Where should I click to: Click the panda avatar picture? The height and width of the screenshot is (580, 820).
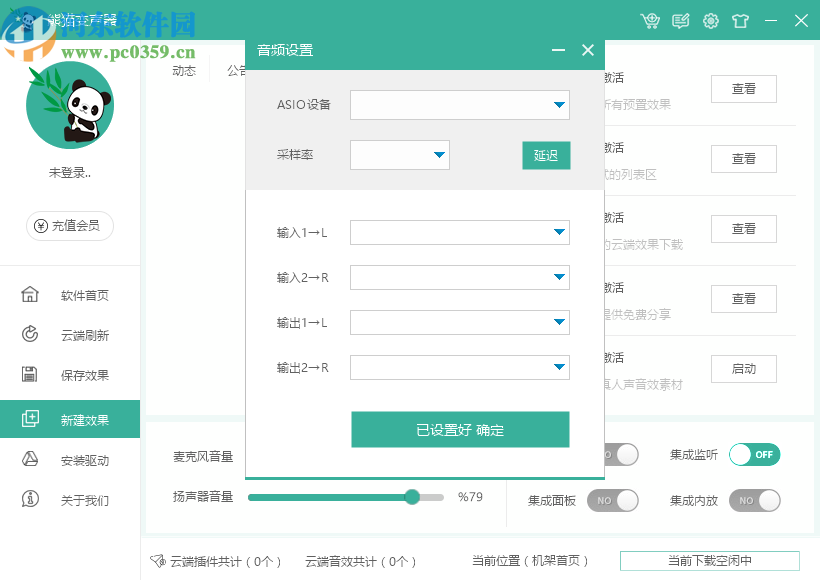70,105
